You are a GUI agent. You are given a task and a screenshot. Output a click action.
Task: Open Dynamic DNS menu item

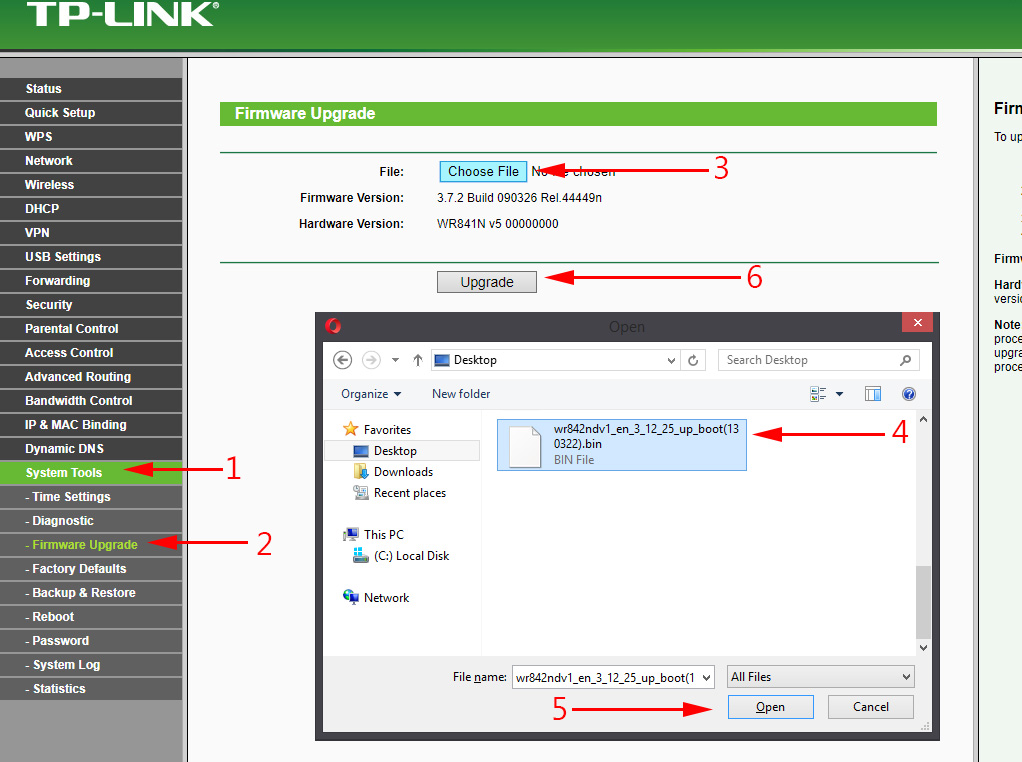pos(91,448)
